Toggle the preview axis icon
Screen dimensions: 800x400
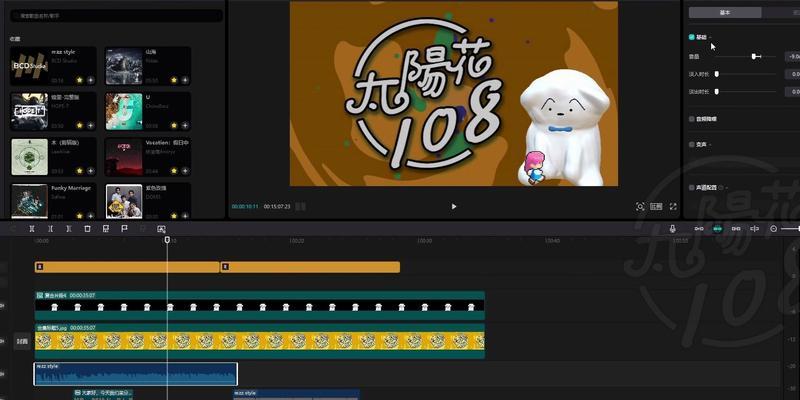[755, 229]
